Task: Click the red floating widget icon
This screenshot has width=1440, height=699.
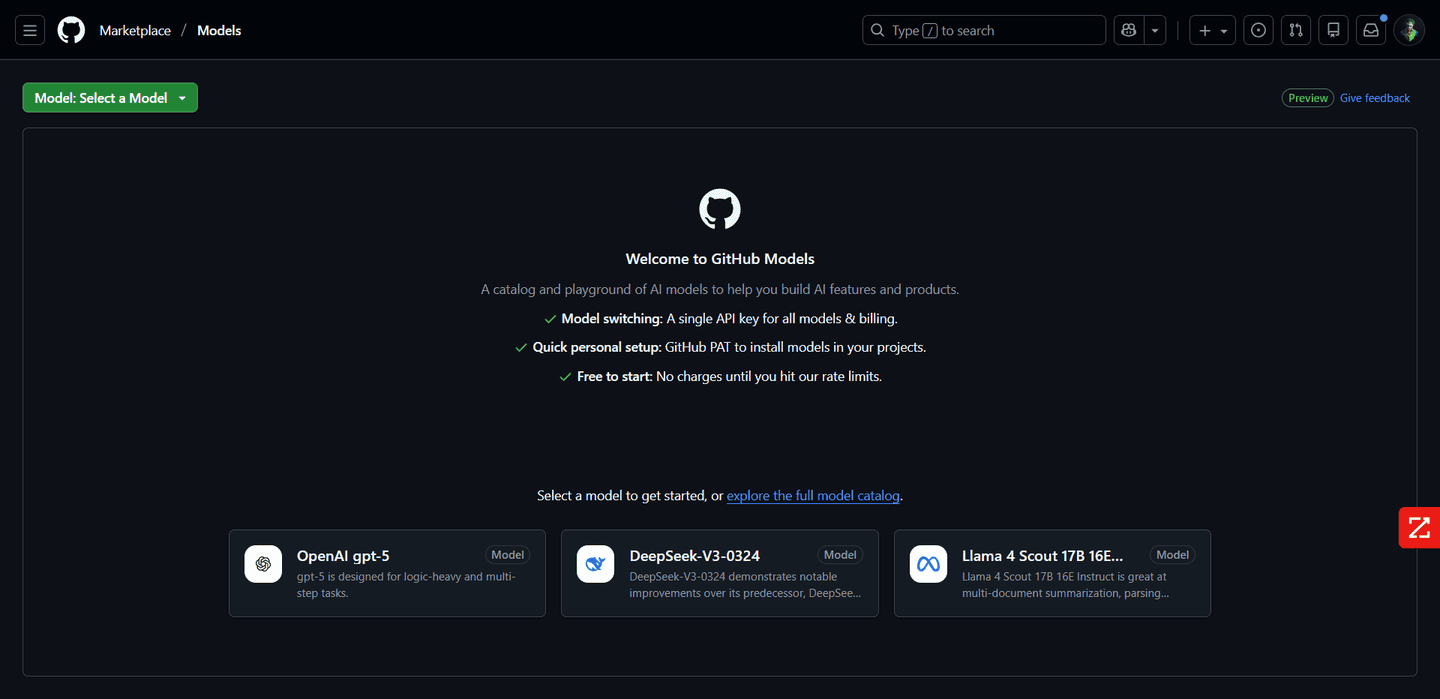Action: click(1418, 527)
